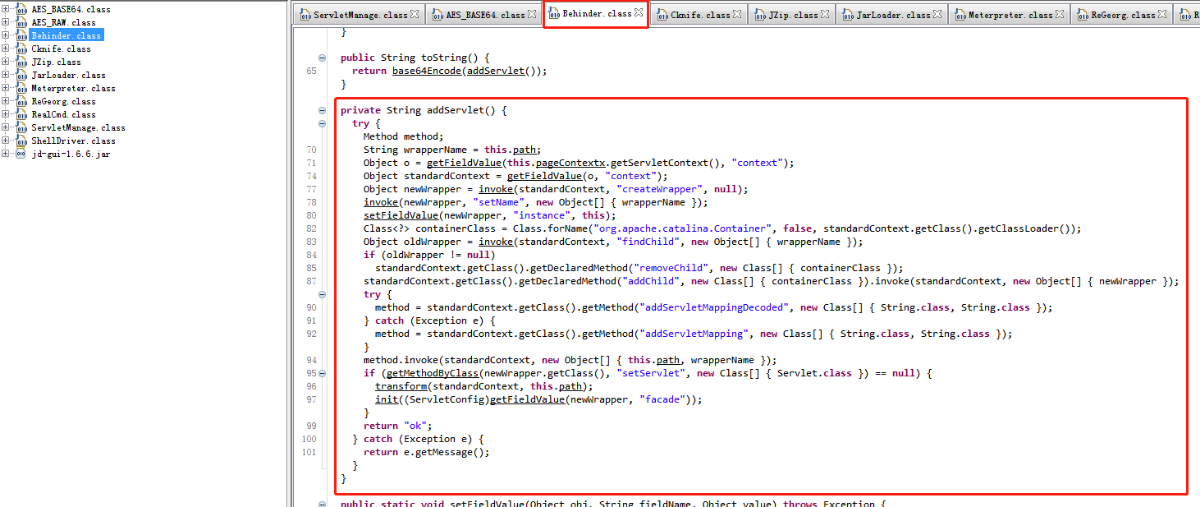Viewport: 1200px width, 507px height.
Task: Expand the Behinder.class tree node
Action: click(5, 35)
